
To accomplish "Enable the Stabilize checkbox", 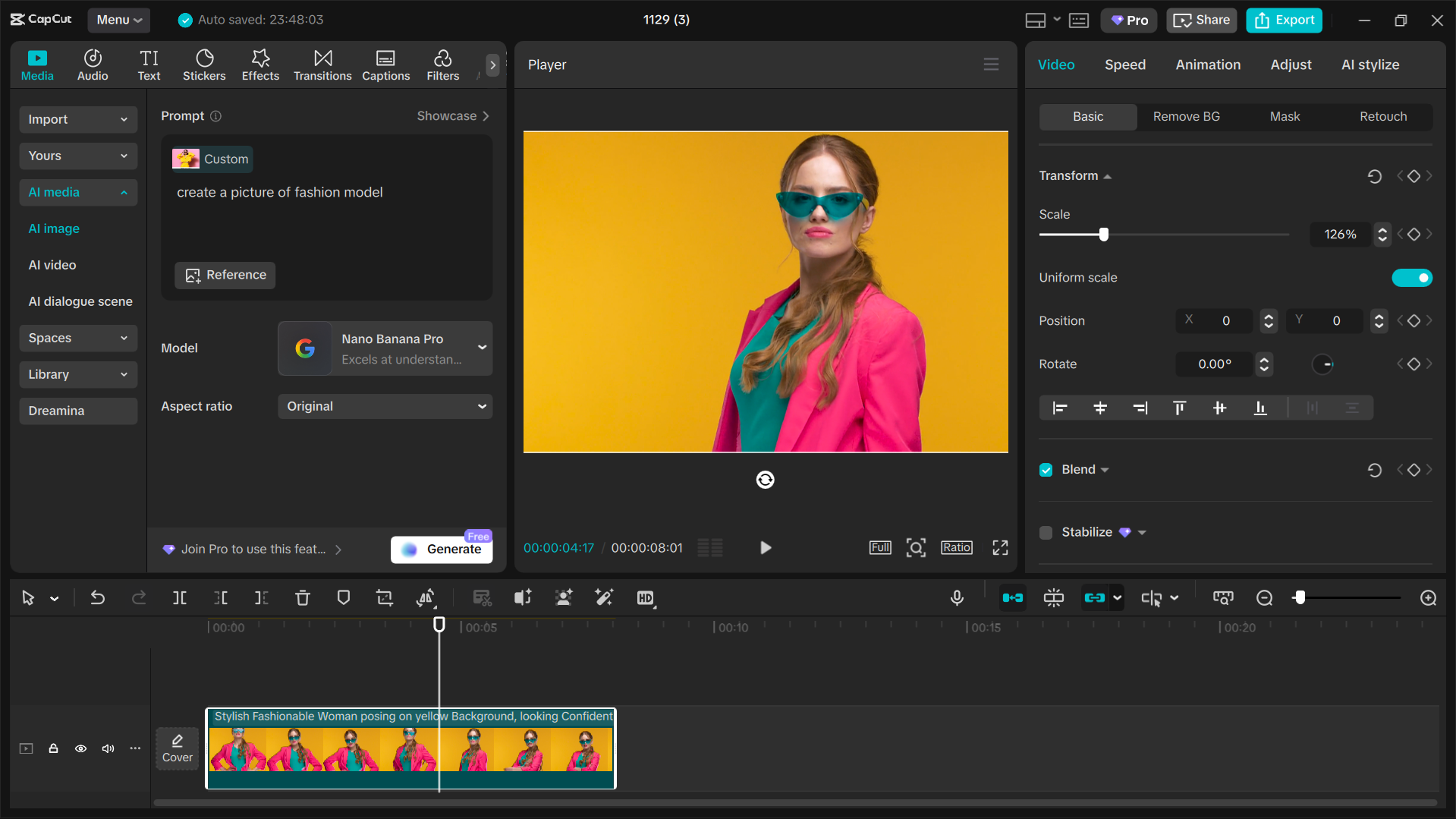I will pyautogui.click(x=1046, y=533).
